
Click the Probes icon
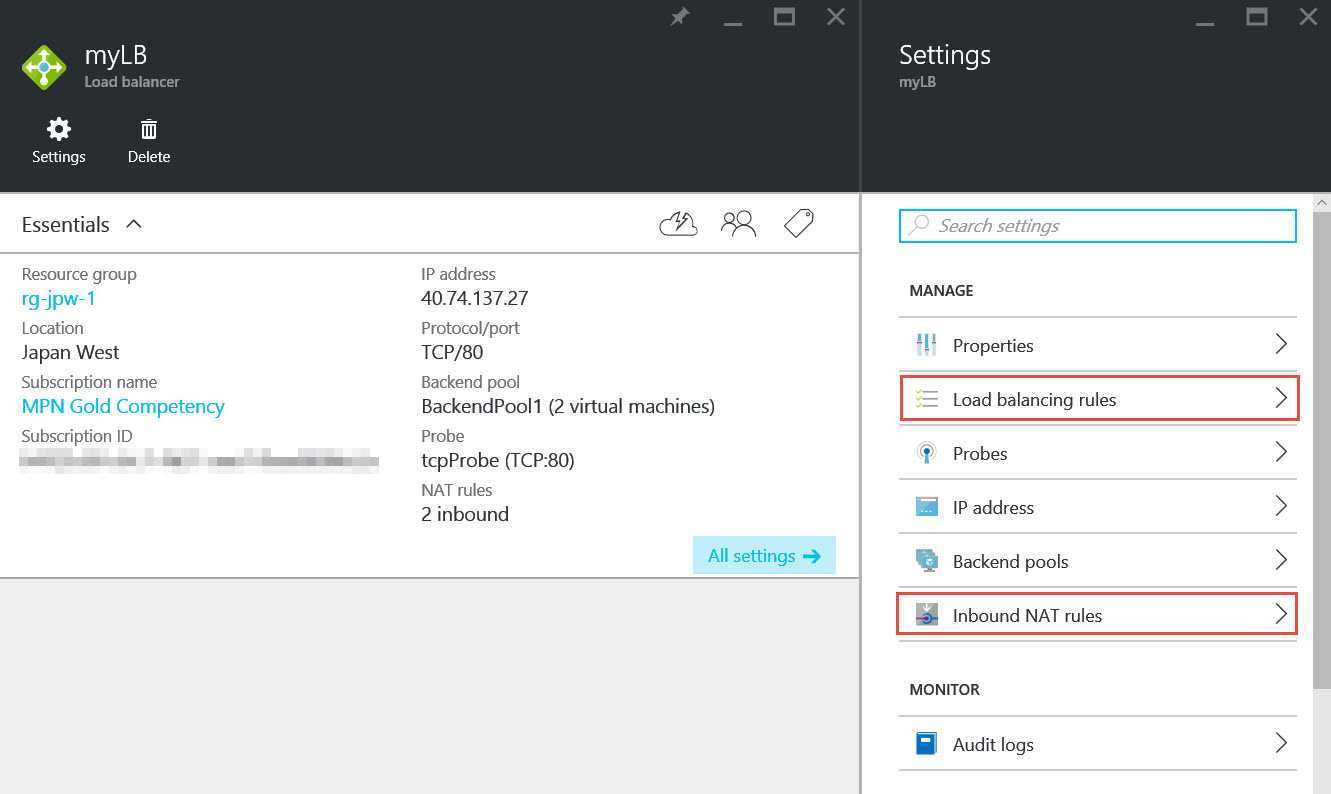(927, 453)
